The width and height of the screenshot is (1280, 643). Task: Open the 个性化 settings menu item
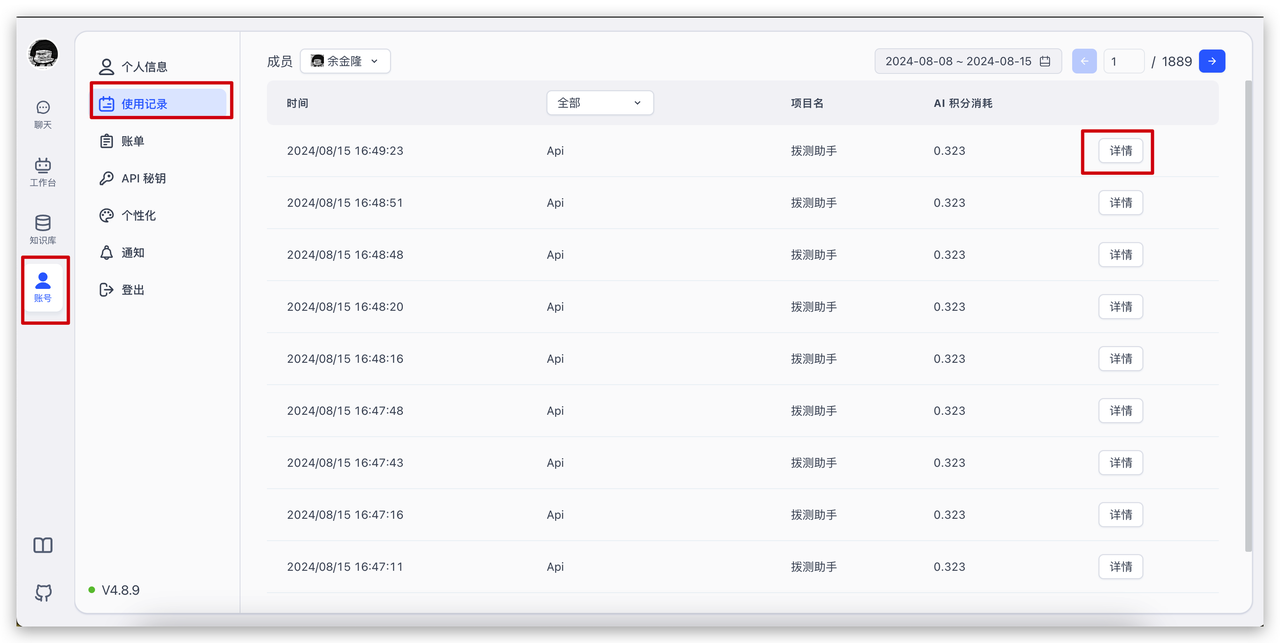(138, 215)
